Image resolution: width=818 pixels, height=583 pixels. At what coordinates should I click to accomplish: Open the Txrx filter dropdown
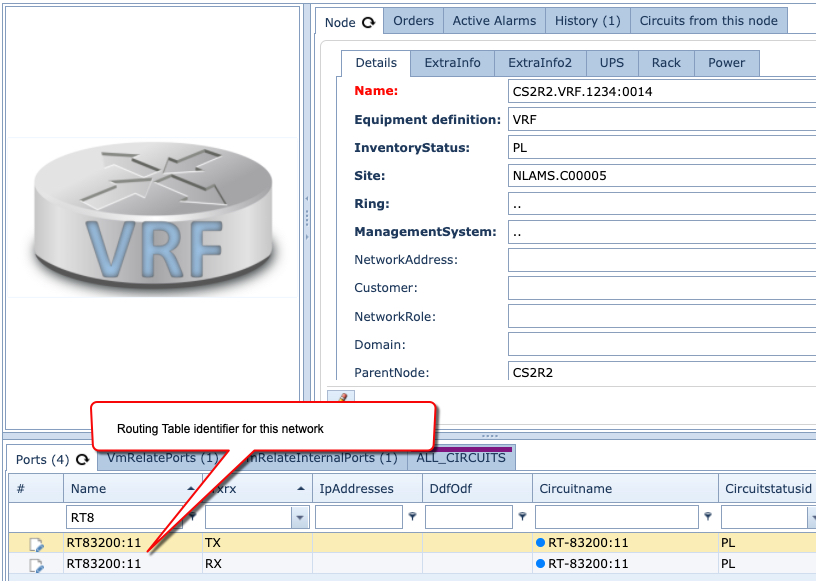pyautogui.click(x=300, y=517)
